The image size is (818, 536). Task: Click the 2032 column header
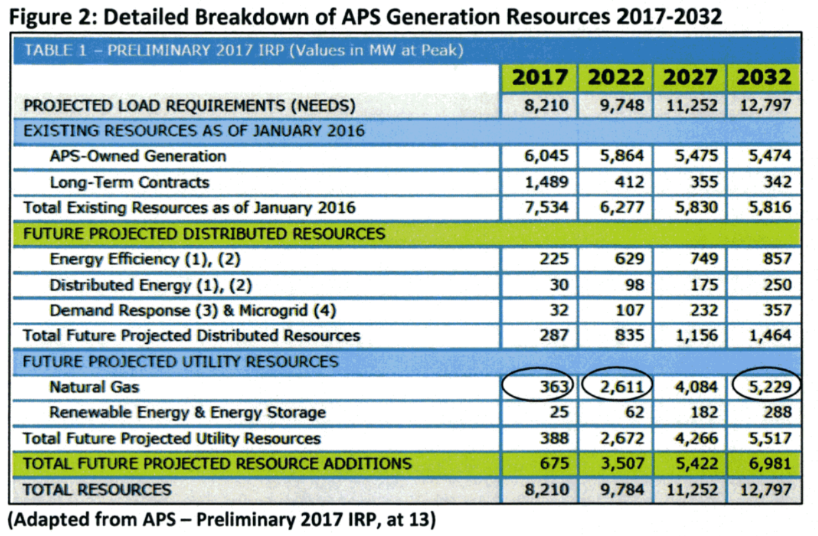click(764, 77)
